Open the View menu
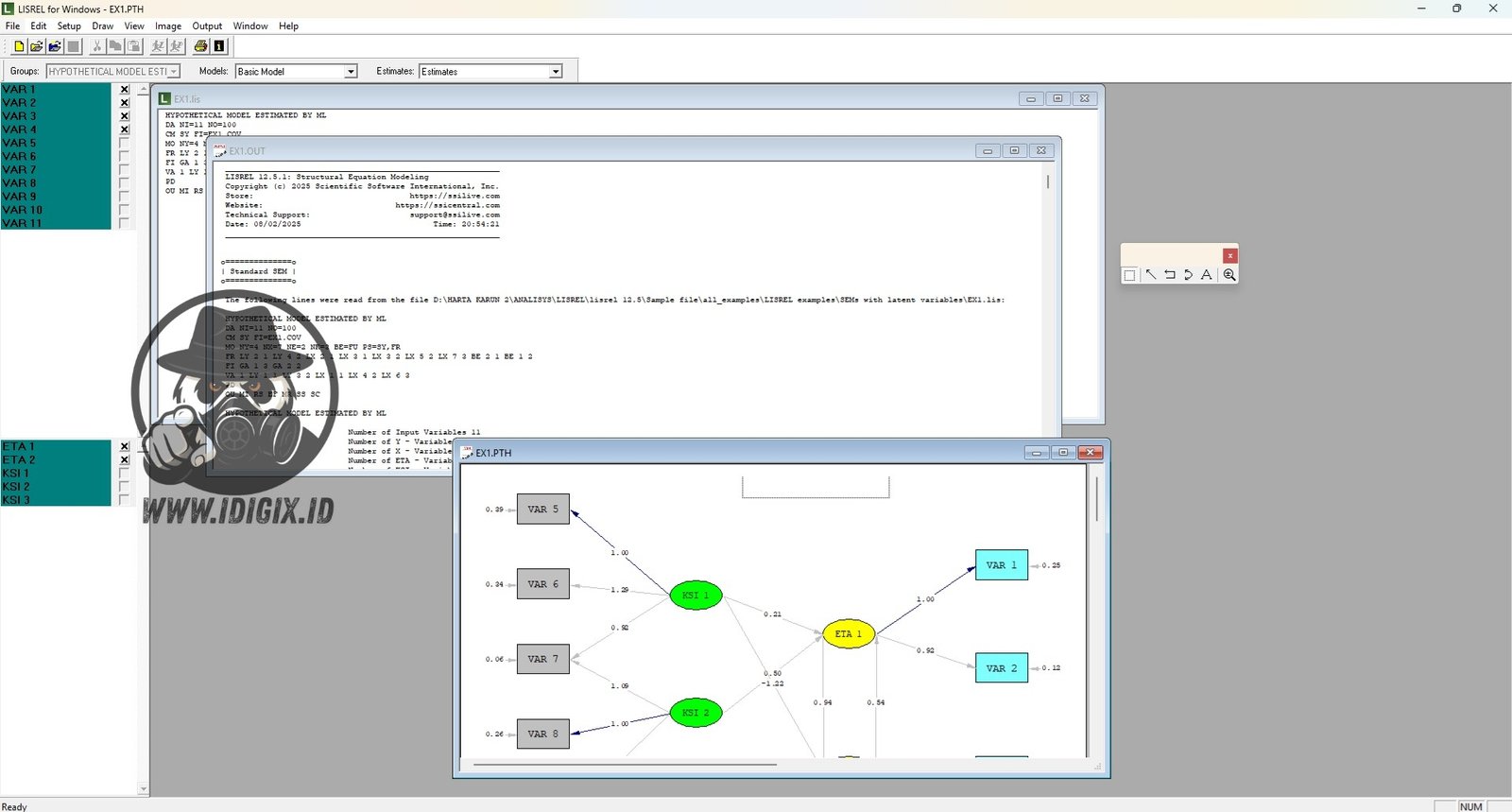 point(135,26)
